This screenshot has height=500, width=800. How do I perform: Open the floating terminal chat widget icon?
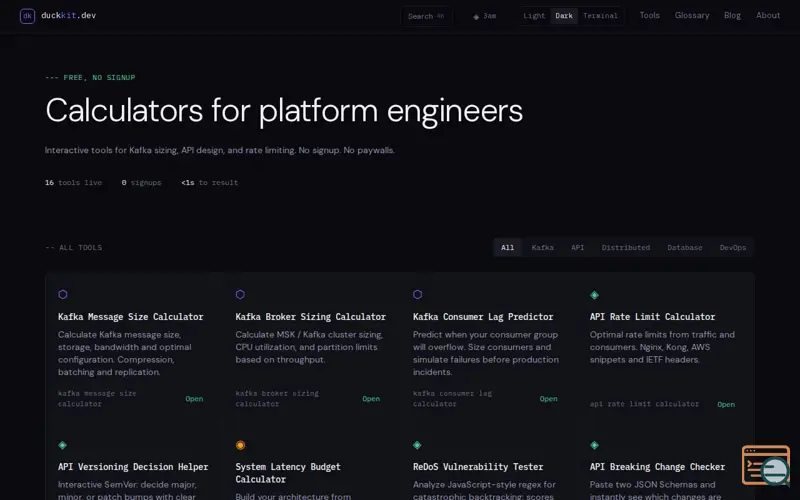point(766,465)
